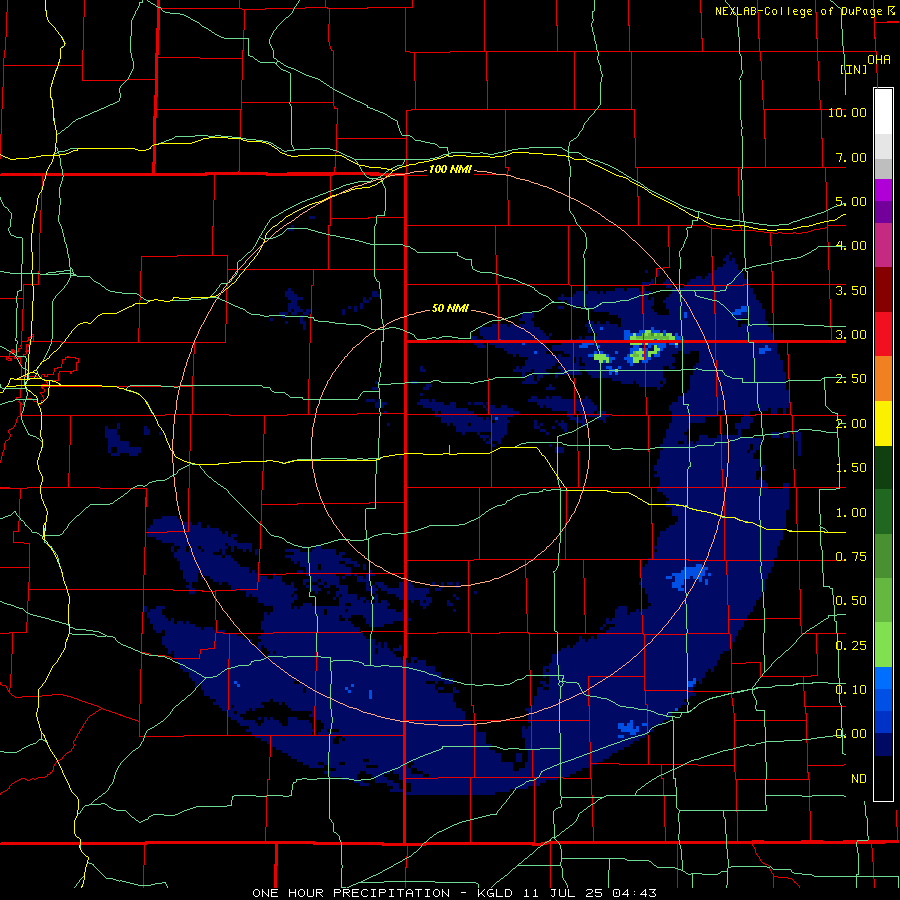Click the 1.00 scale value

point(851,513)
